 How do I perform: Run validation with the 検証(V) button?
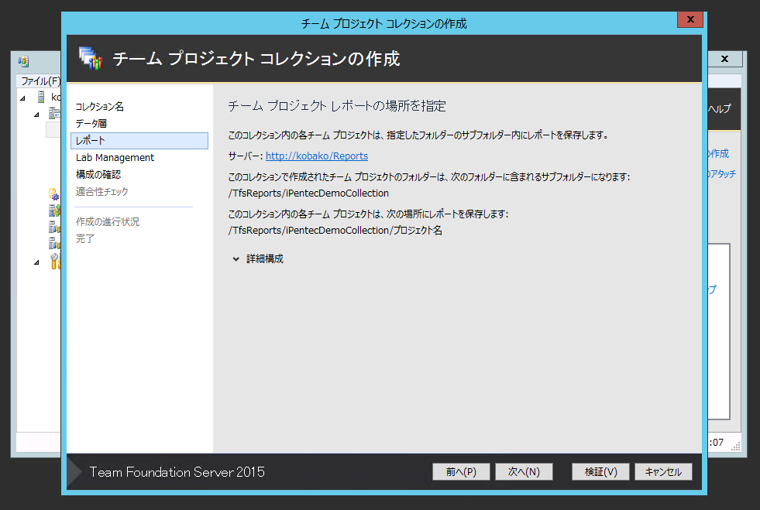click(x=601, y=472)
